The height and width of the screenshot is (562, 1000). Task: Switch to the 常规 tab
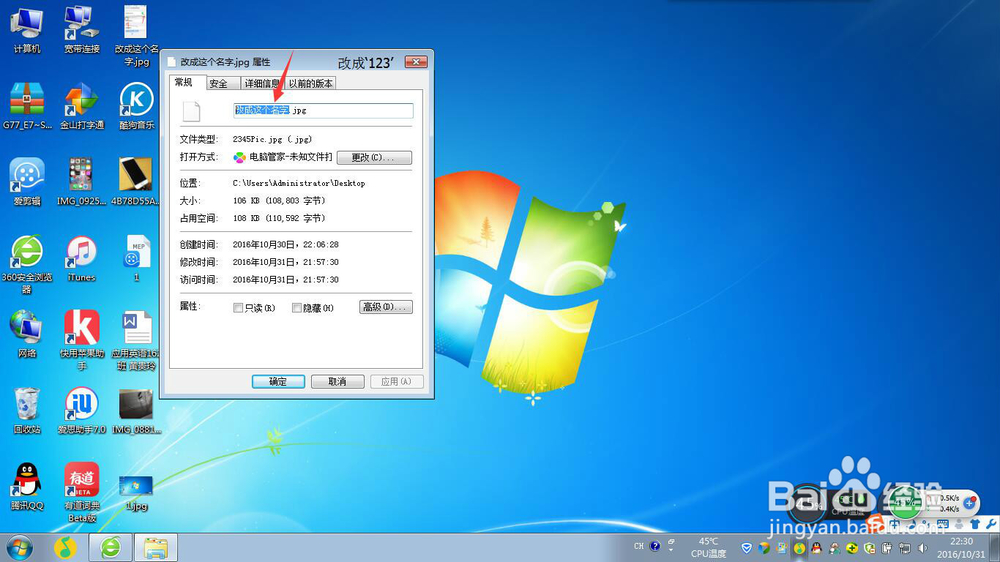(x=184, y=82)
